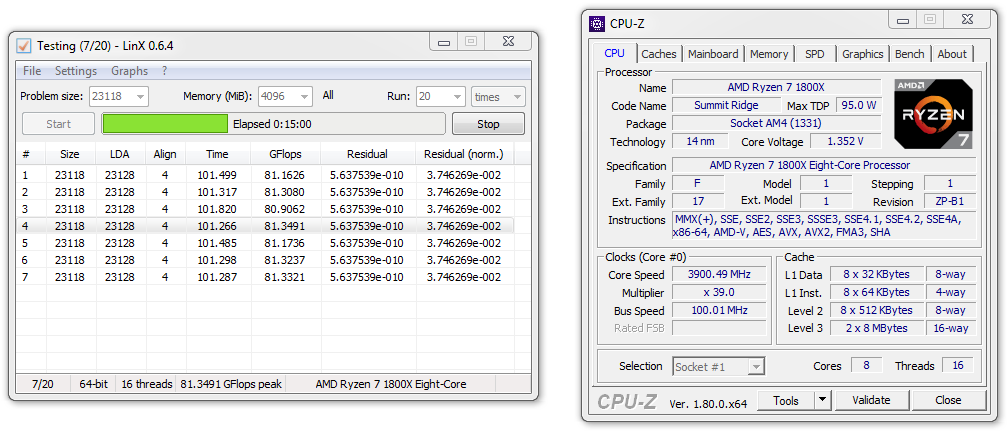
Task: Open the Graphs menu
Action: (130, 71)
